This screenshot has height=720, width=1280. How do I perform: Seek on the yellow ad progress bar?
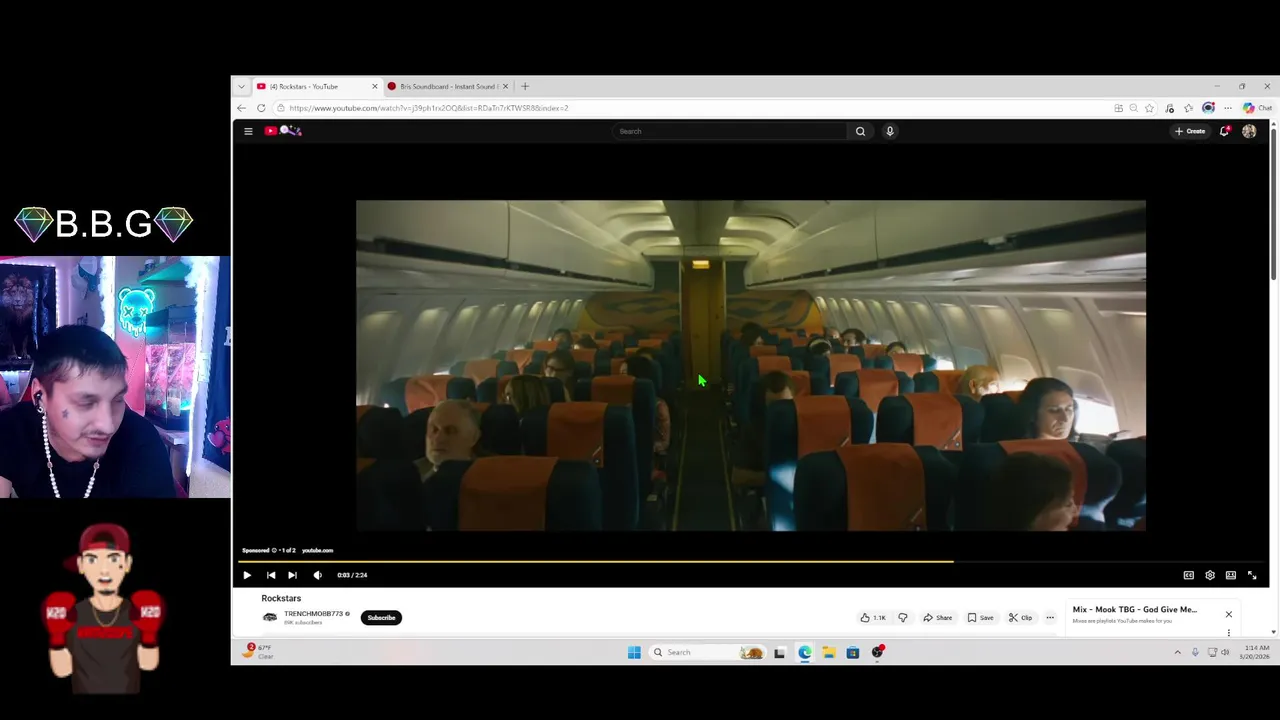coord(595,561)
